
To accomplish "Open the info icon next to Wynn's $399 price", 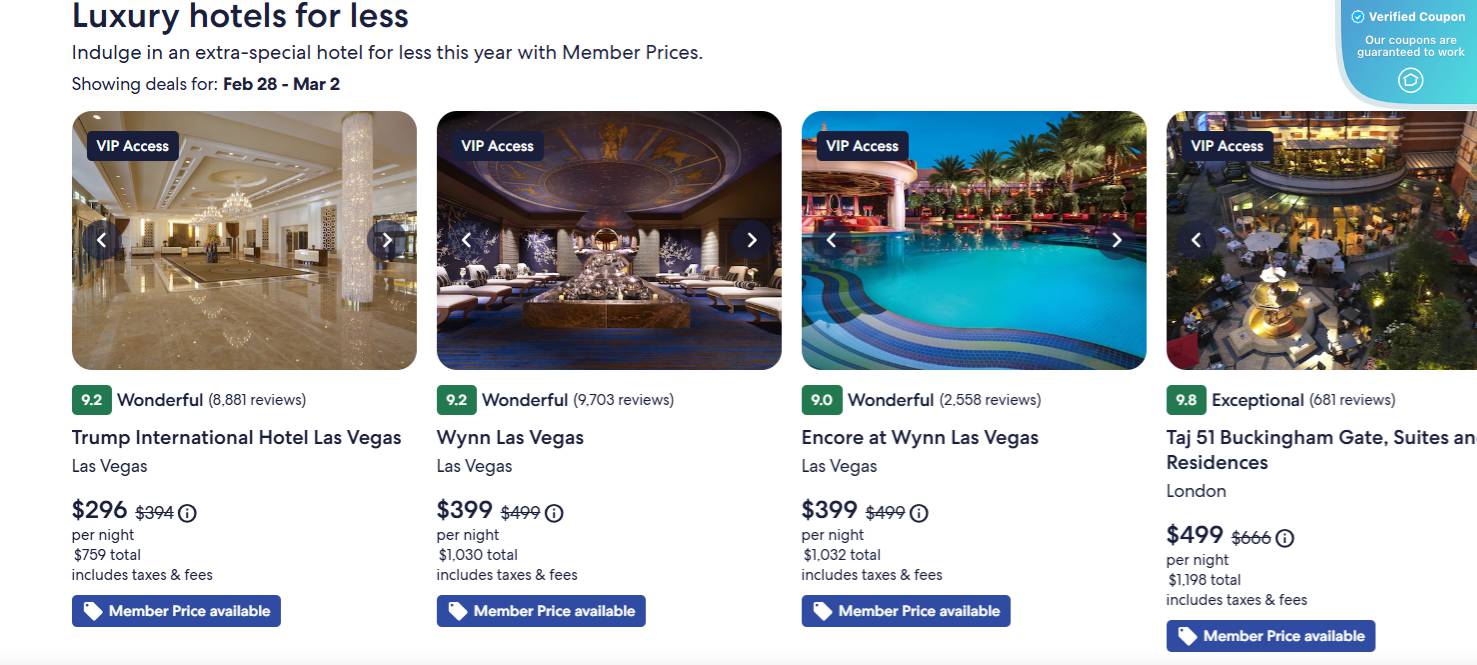I will (554, 512).
